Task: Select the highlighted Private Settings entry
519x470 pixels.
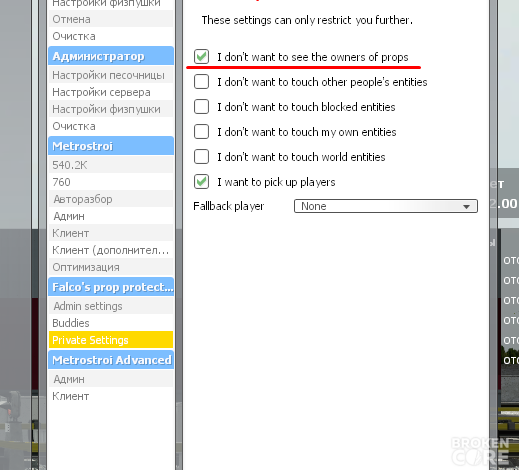Action: [x=111, y=340]
